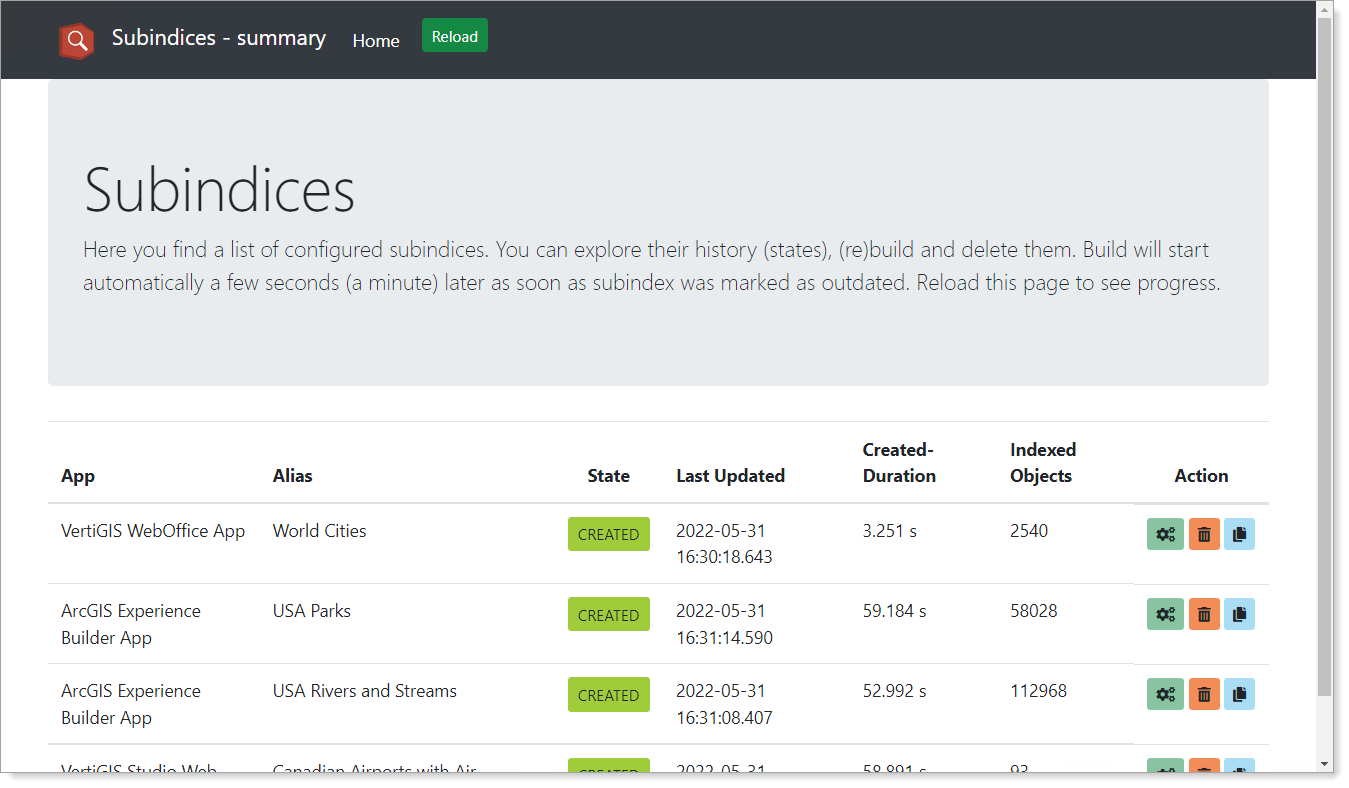
Task: Rebuild USA Parks subindex with gears icon
Action: tap(1165, 614)
